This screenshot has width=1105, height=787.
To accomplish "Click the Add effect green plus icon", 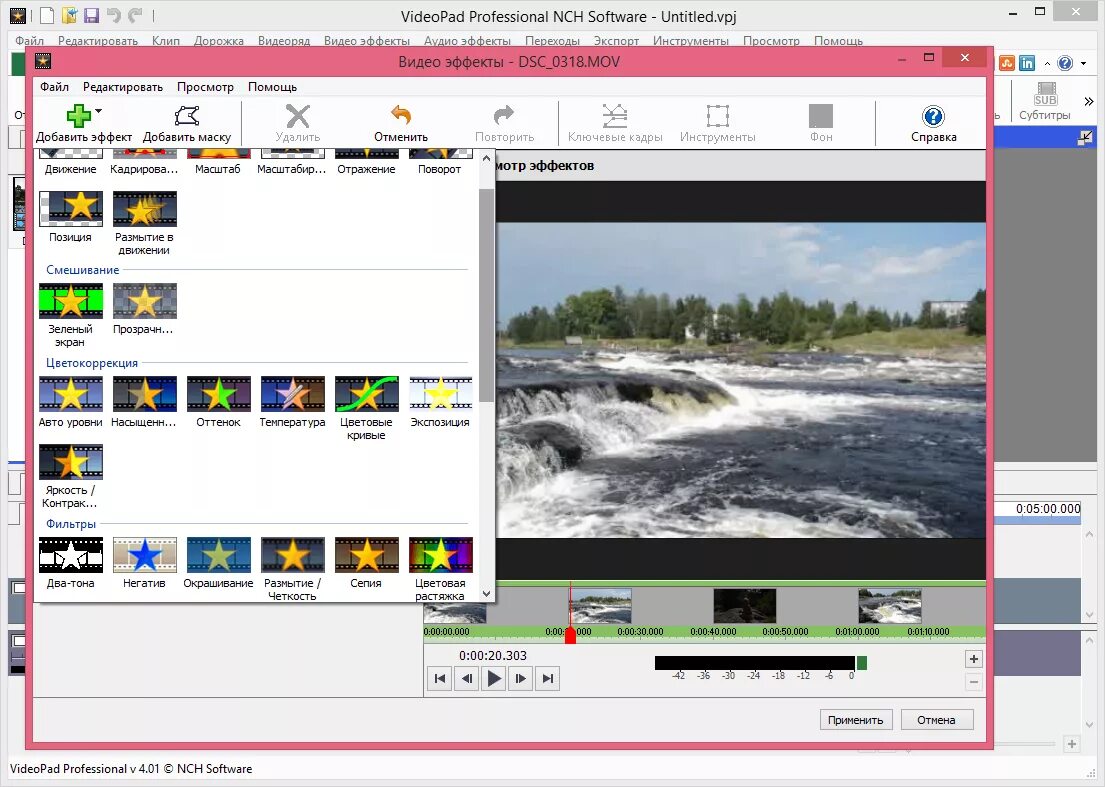I will pos(78,116).
